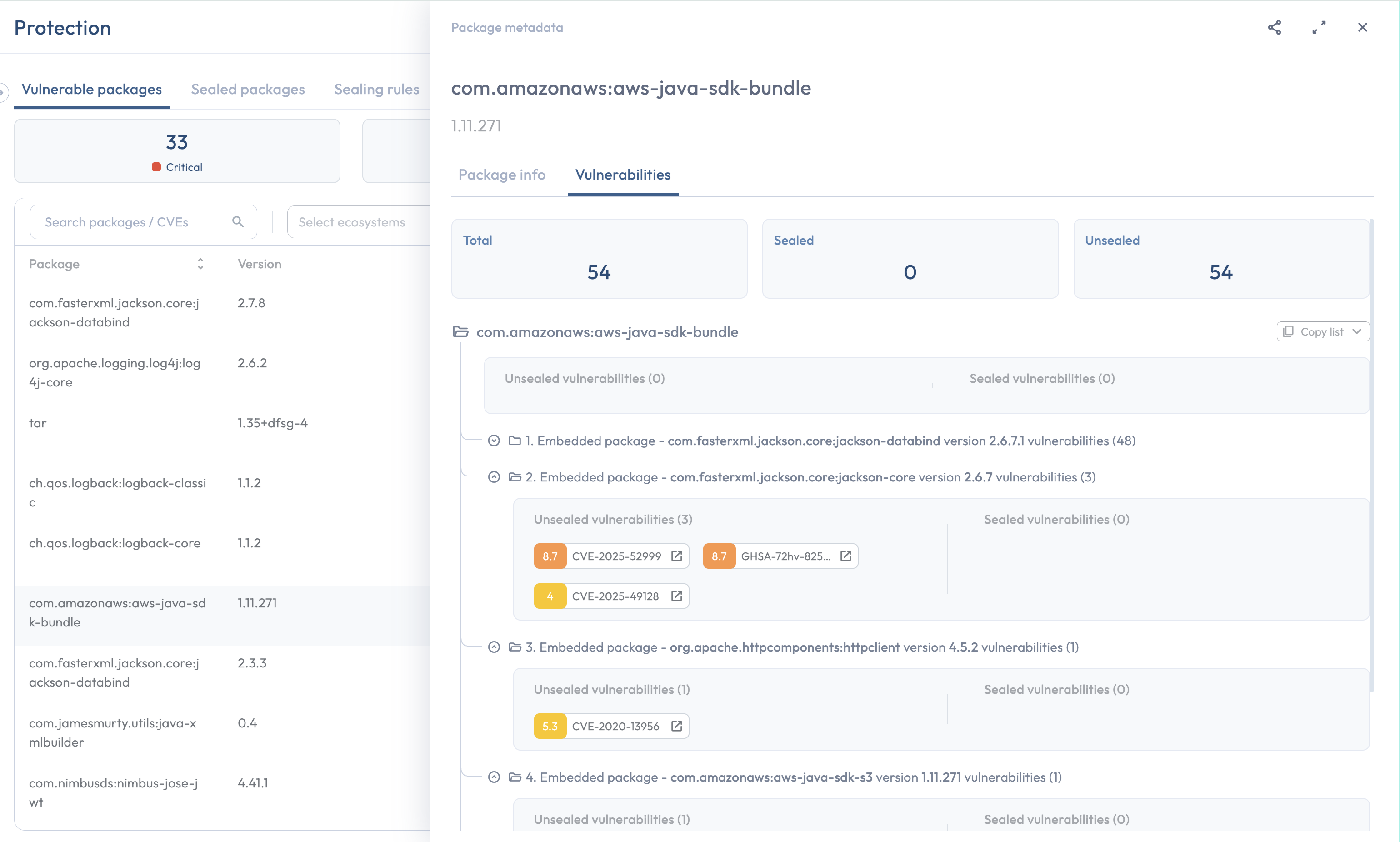This screenshot has width=1400, height=842.
Task: Go to the Sealing rules tab
Action: tap(377, 89)
